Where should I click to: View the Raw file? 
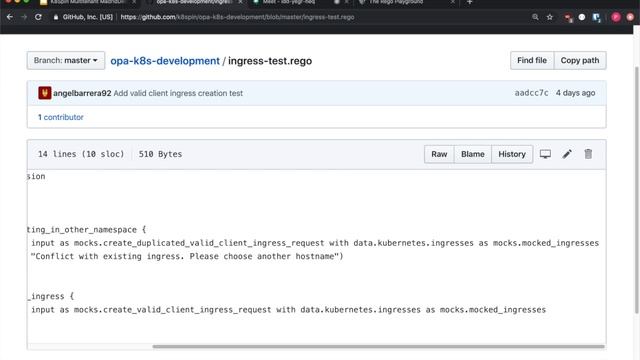pos(439,154)
